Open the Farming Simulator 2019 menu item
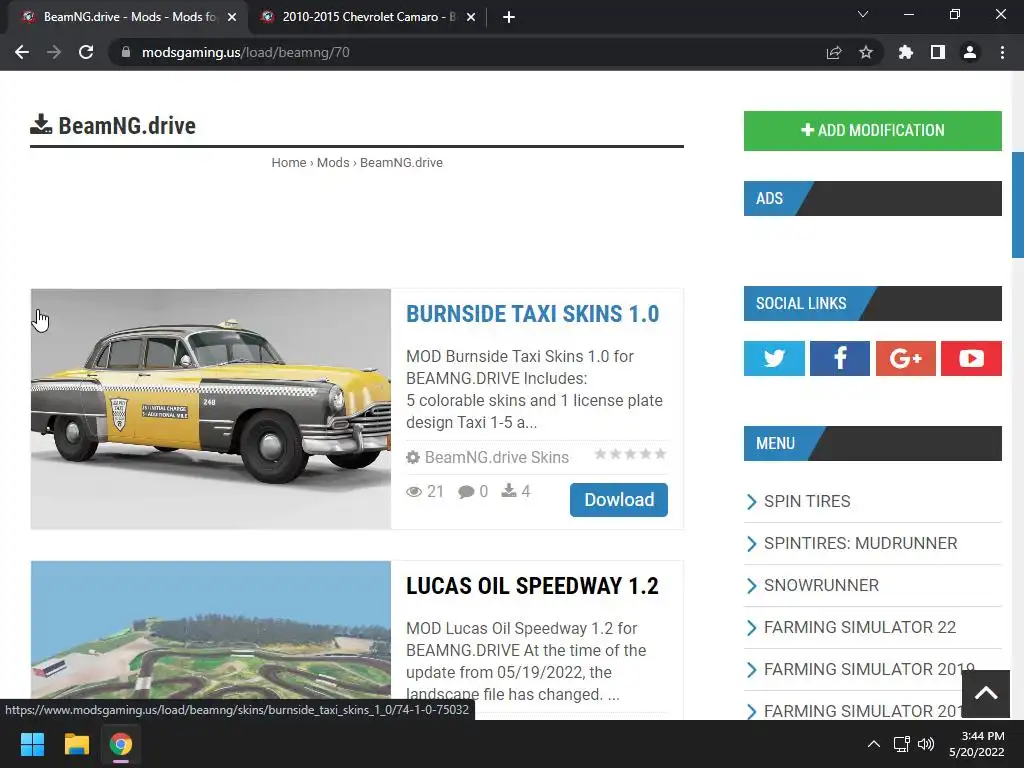This screenshot has height=768, width=1024. click(869, 669)
